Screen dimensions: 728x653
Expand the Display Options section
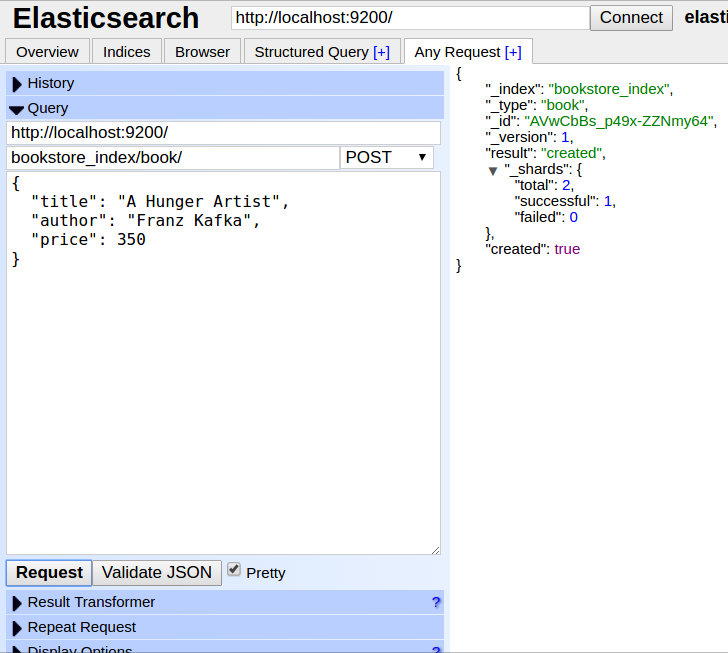pos(225,647)
